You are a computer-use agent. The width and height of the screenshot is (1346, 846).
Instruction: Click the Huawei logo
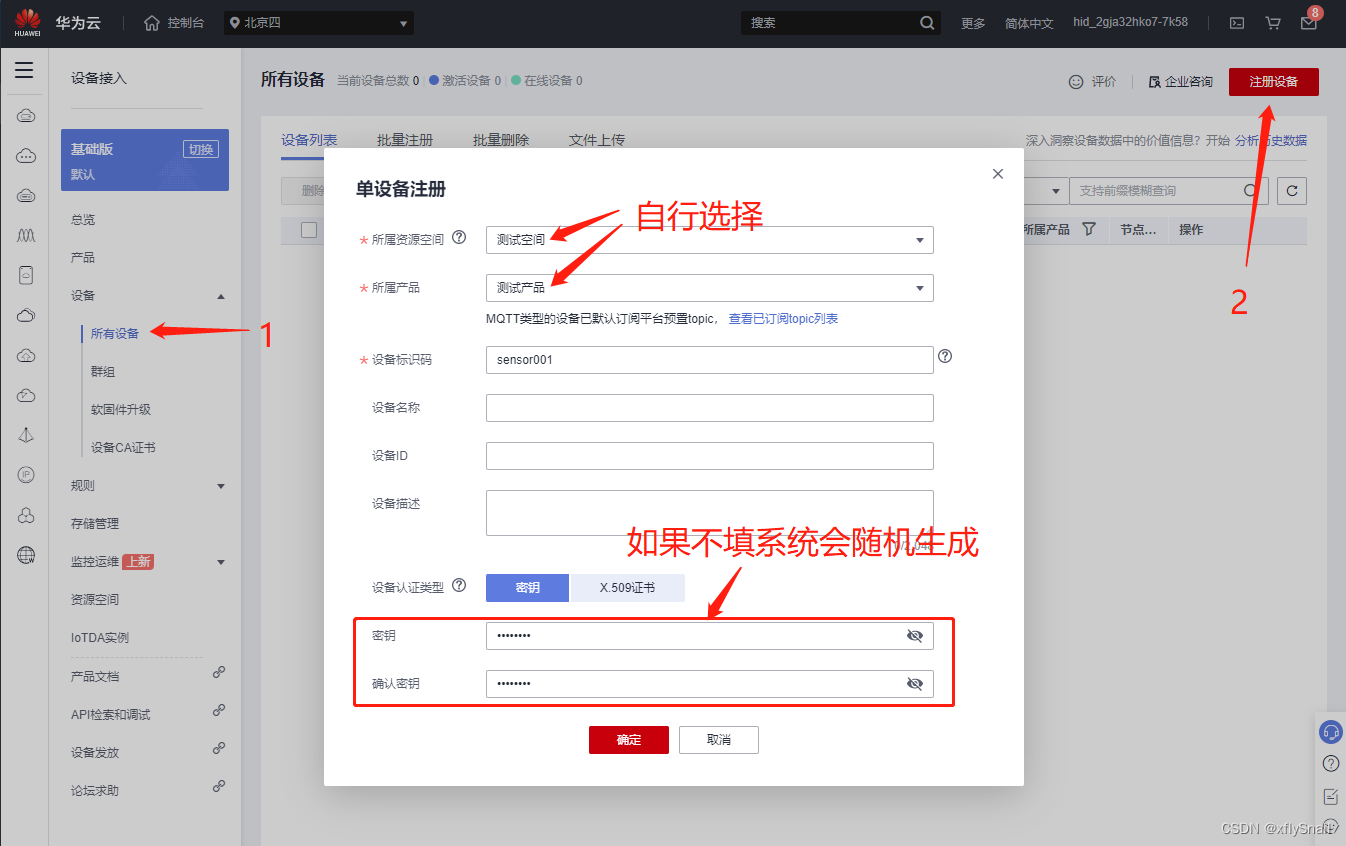pos(27,22)
